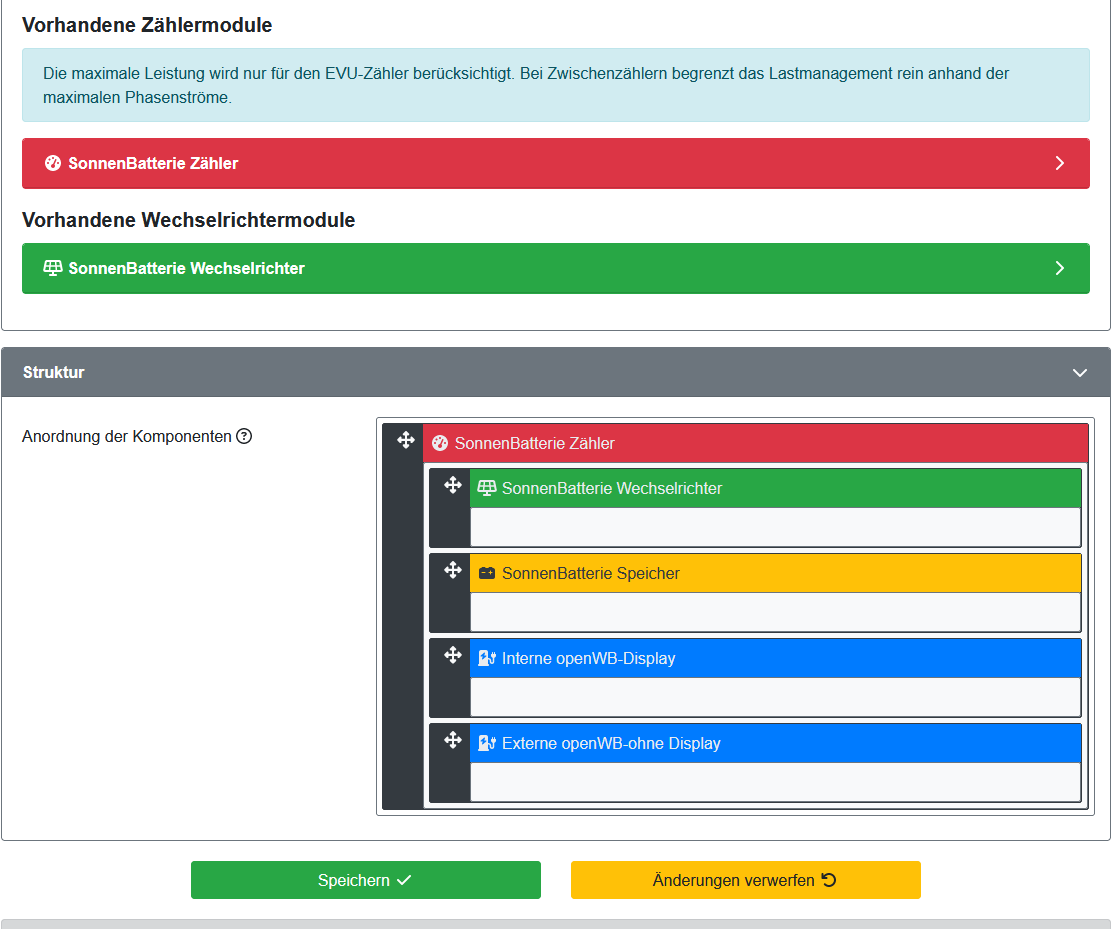Collapse the Struktur section chevron
This screenshot has width=1115, height=929.
point(1079,373)
